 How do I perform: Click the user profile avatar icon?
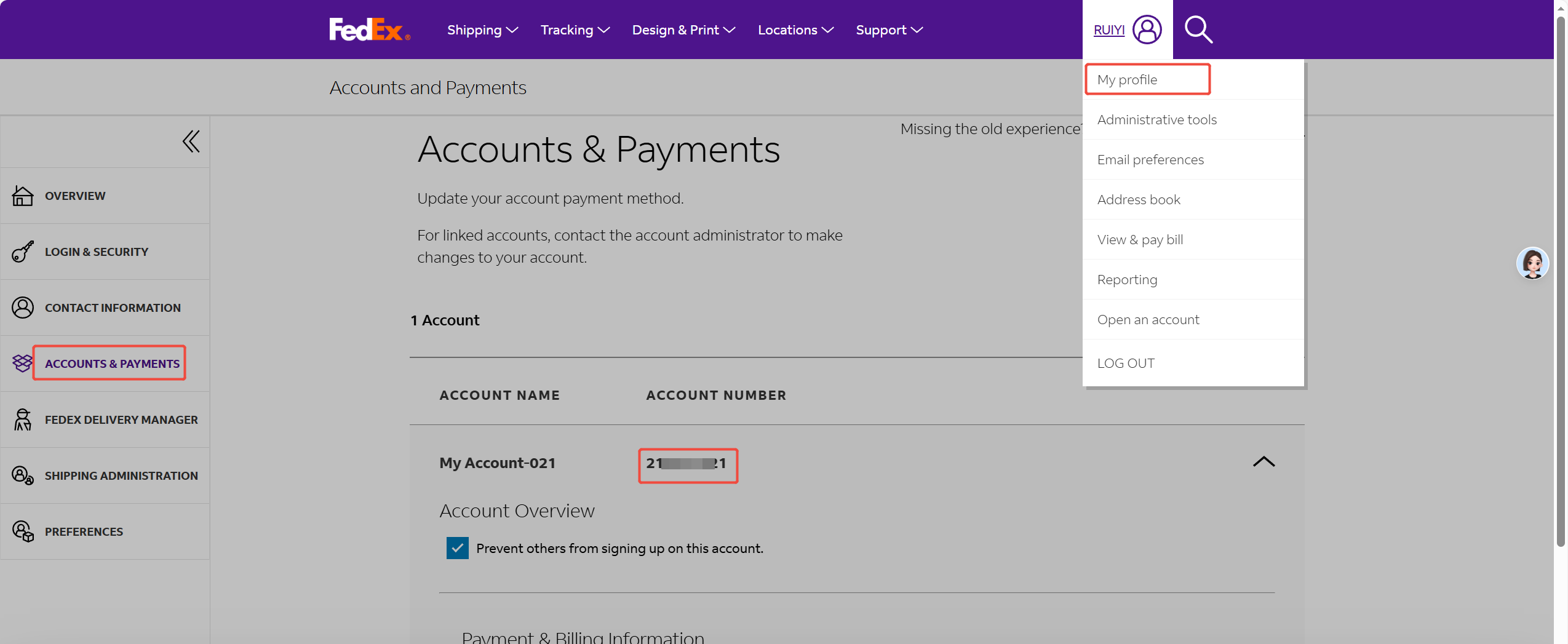click(x=1147, y=30)
